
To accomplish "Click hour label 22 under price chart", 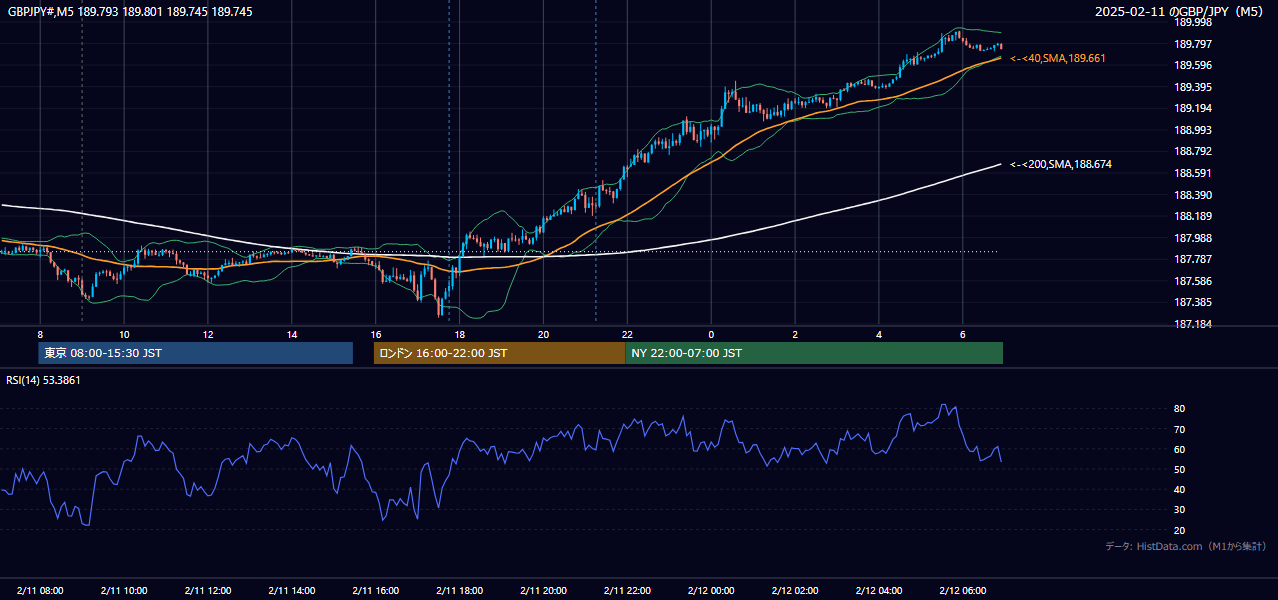I will [627, 334].
